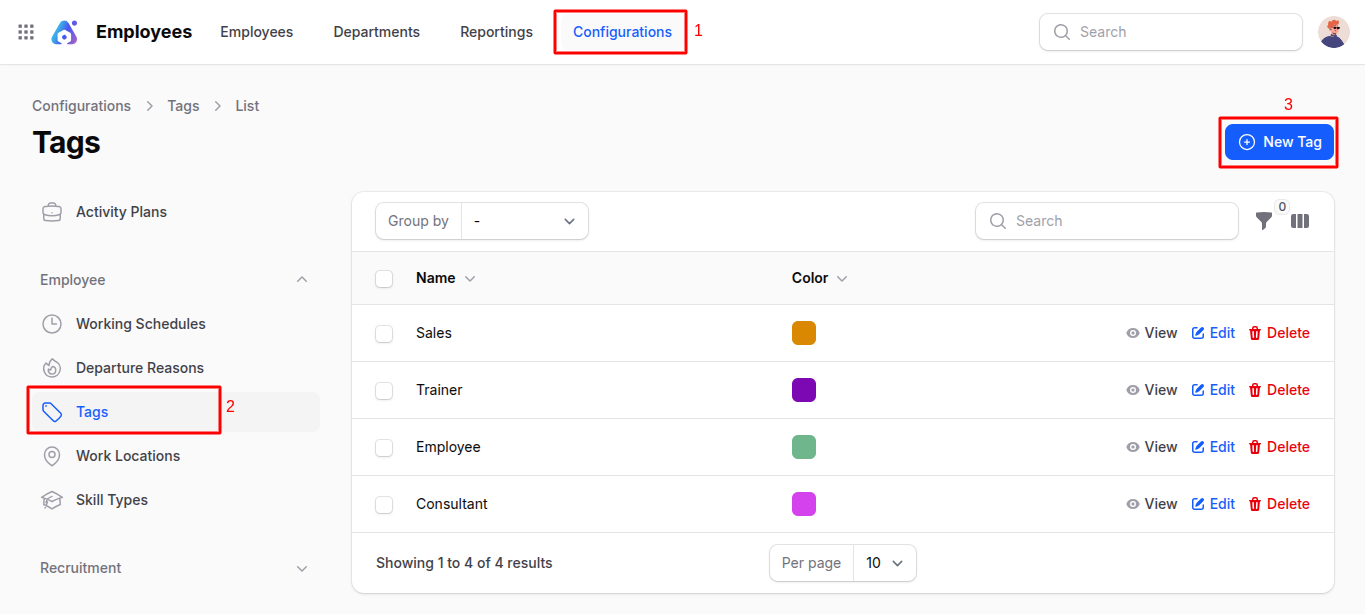Select the checkbox next to Trainer
Image resolution: width=1365 pixels, height=614 pixels.
384,389
